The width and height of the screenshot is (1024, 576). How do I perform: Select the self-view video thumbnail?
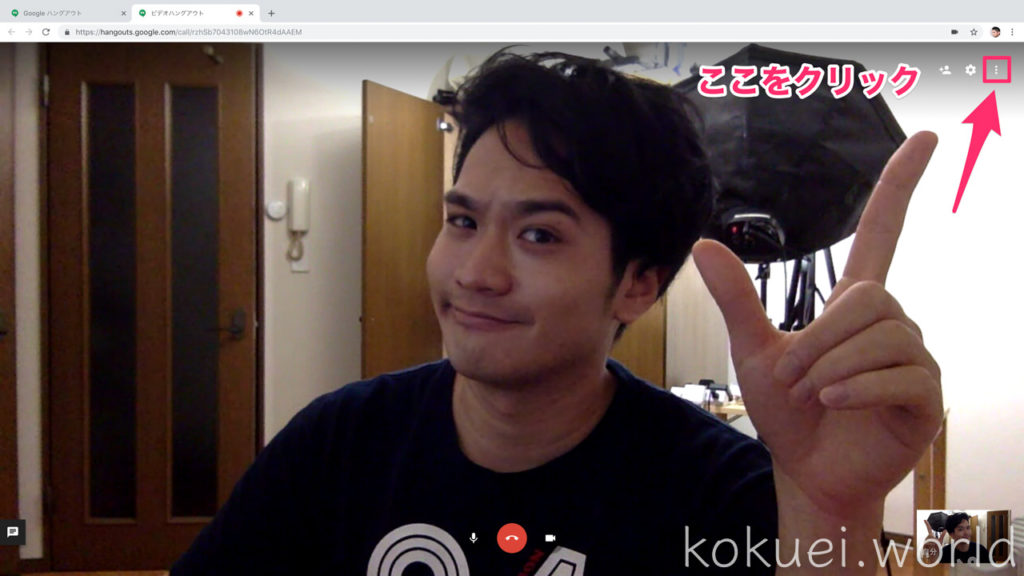click(x=964, y=536)
